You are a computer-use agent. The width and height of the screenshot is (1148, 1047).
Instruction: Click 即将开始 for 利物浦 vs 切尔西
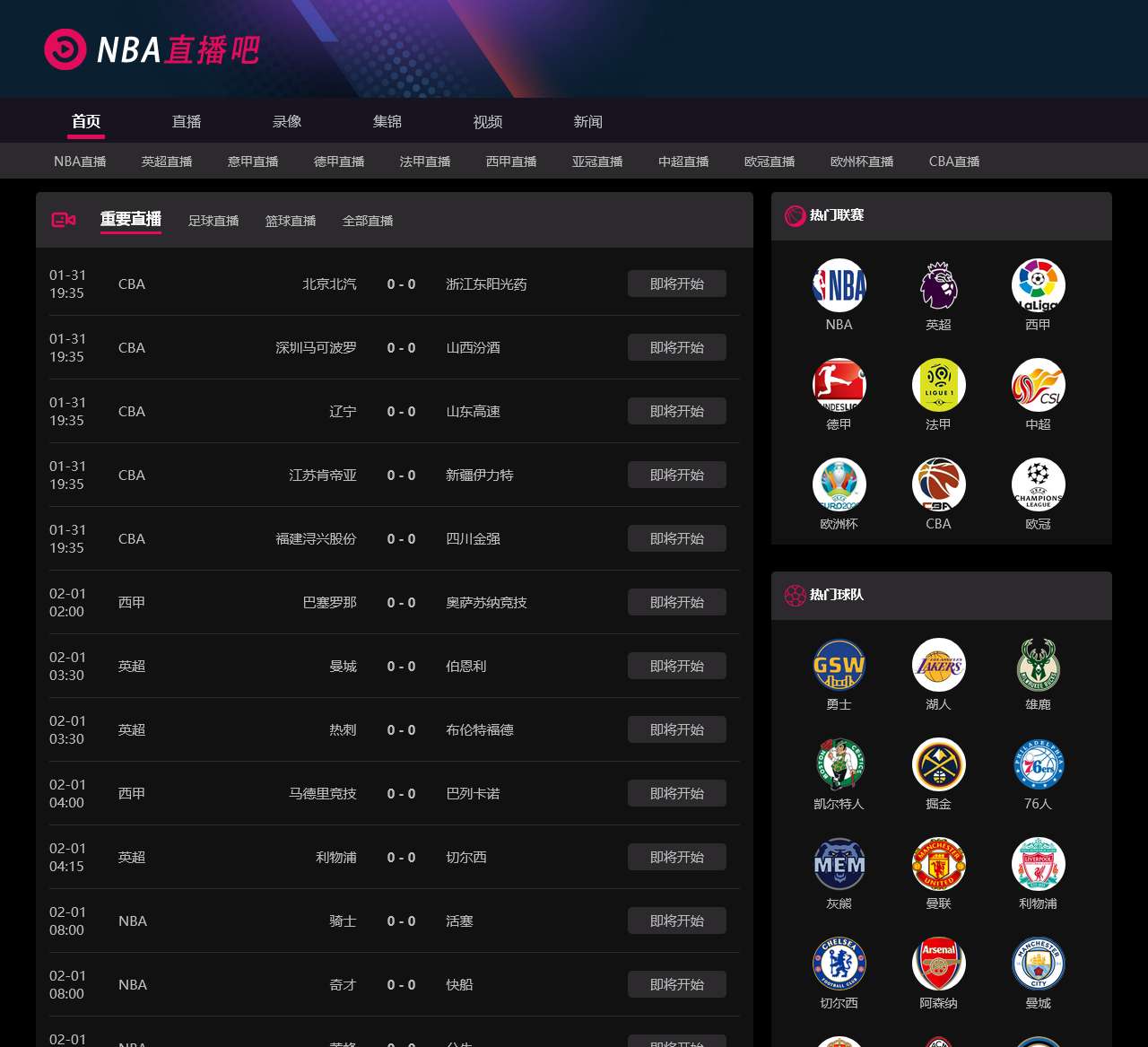[677, 857]
